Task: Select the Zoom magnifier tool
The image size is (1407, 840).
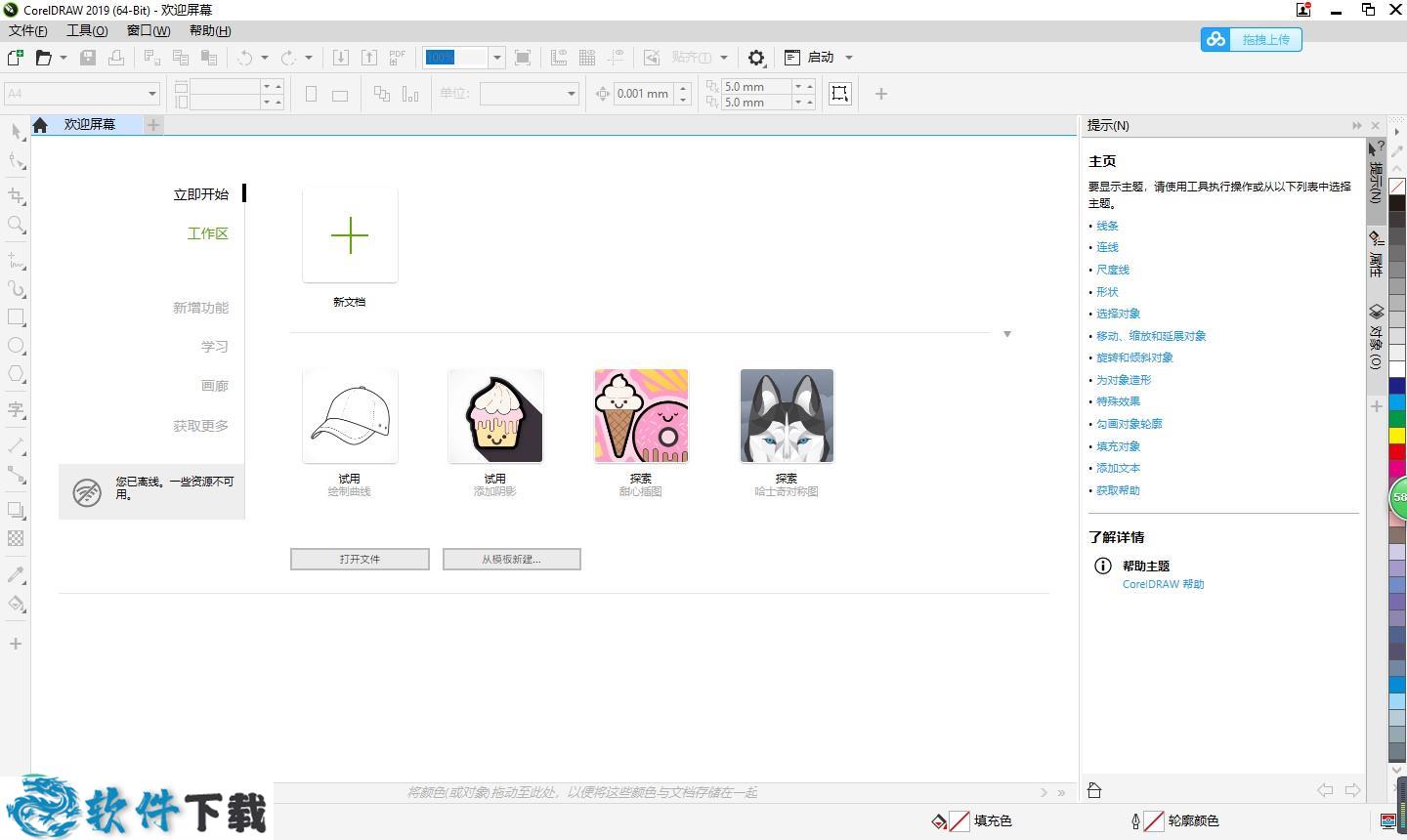Action: click(16, 225)
